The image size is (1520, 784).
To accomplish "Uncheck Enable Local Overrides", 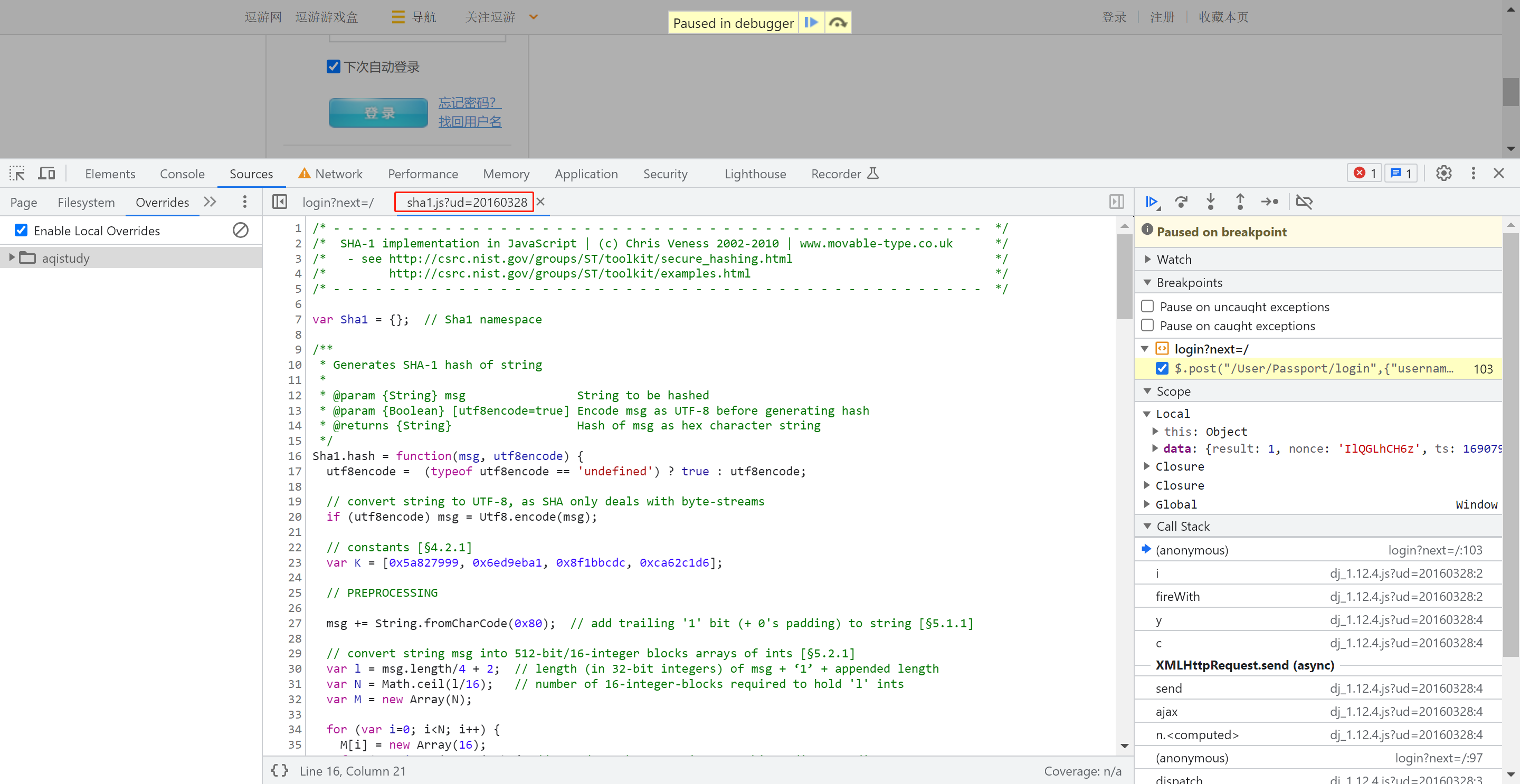I will pyautogui.click(x=21, y=230).
